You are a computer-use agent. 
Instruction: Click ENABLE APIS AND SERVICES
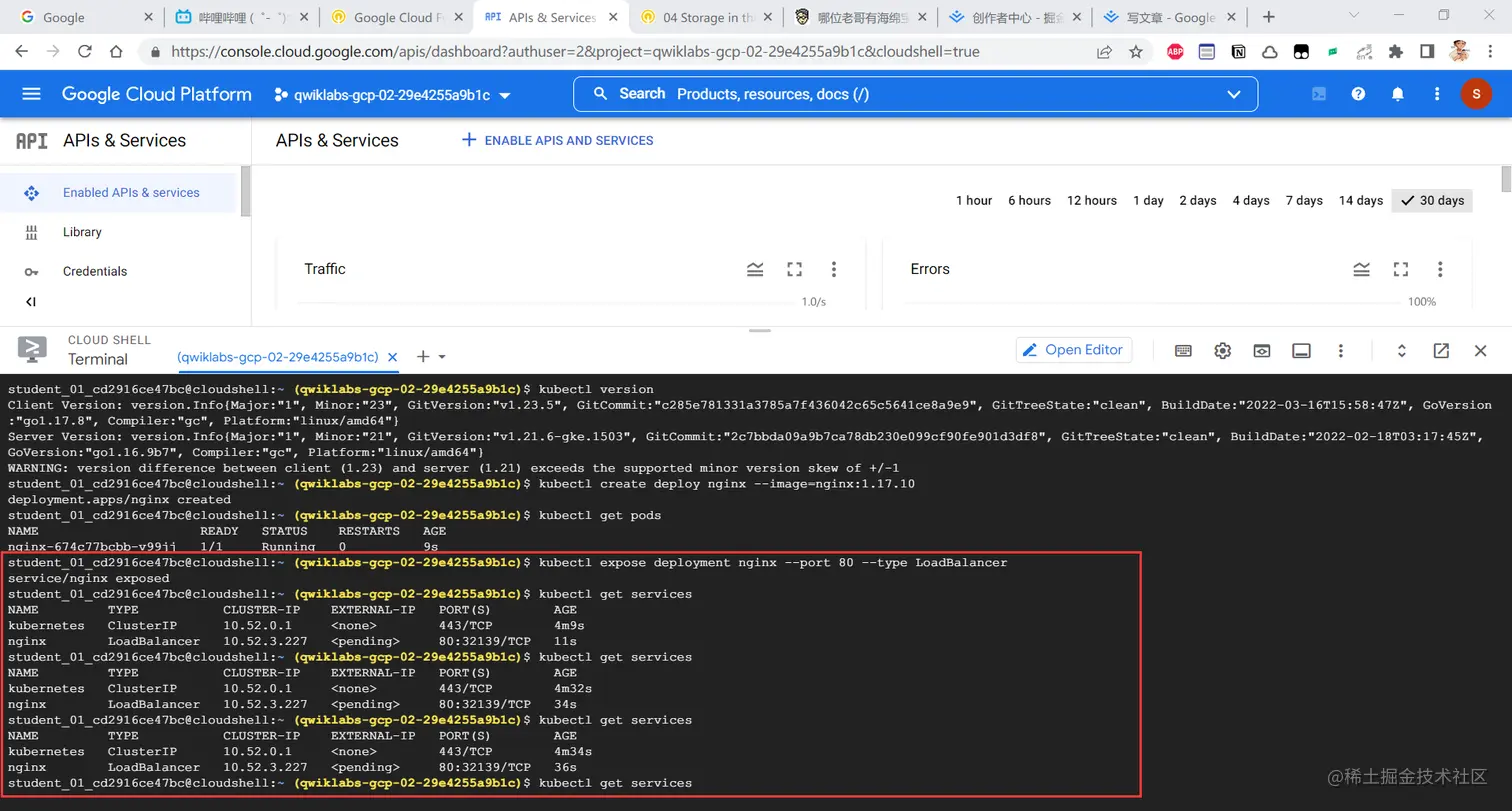coord(557,141)
